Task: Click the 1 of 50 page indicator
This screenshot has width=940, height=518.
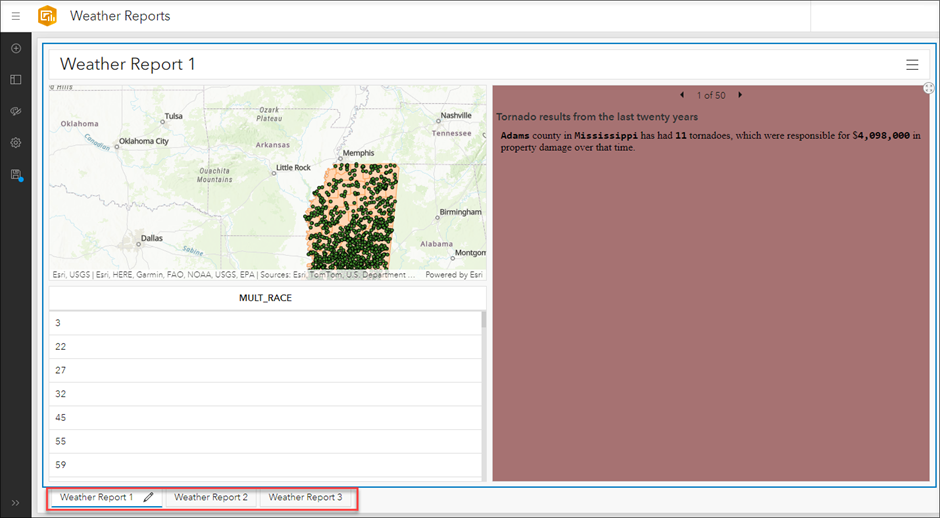Action: coord(711,95)
